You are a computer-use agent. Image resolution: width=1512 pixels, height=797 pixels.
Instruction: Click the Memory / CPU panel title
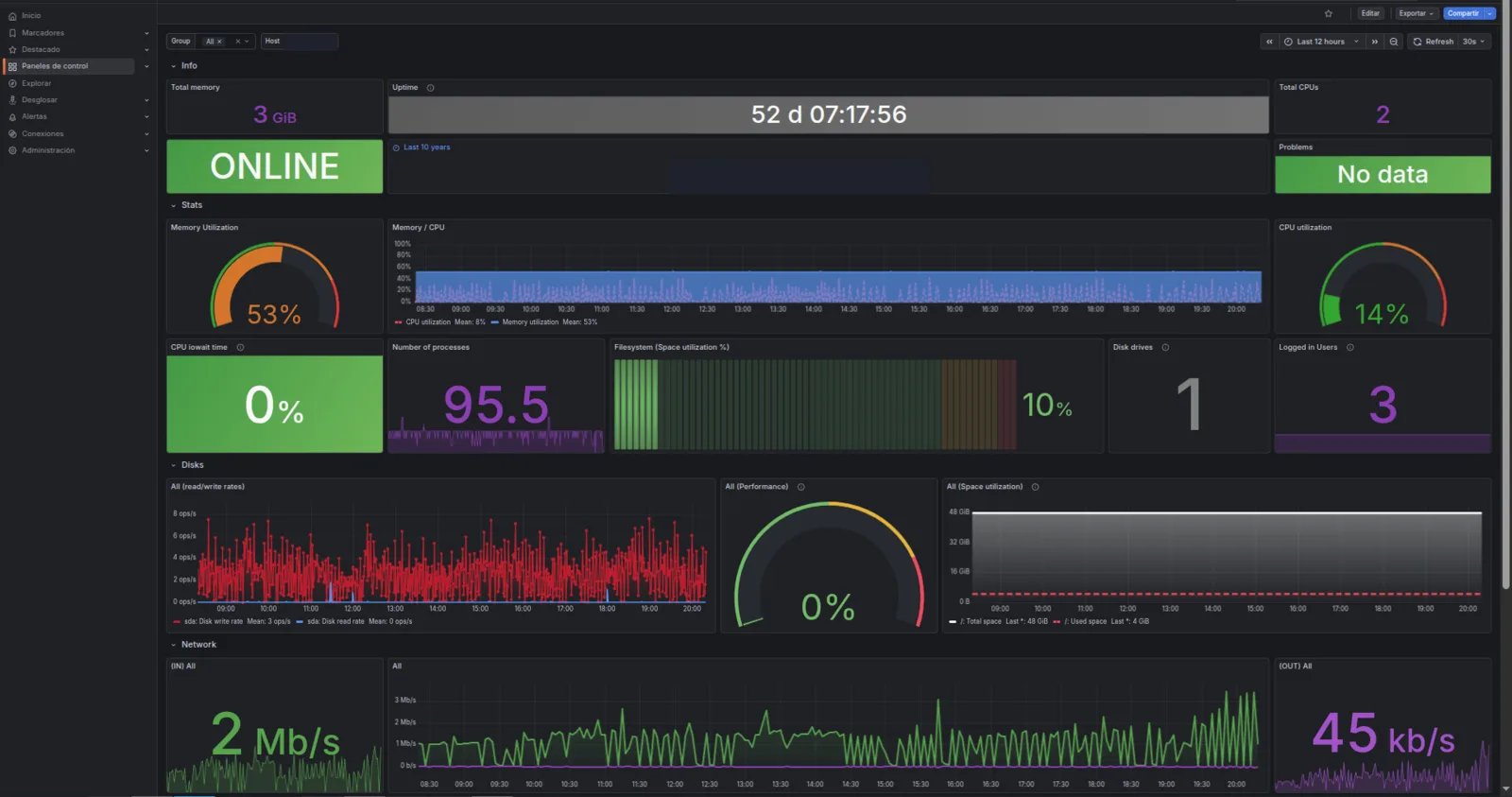(419, 227)
